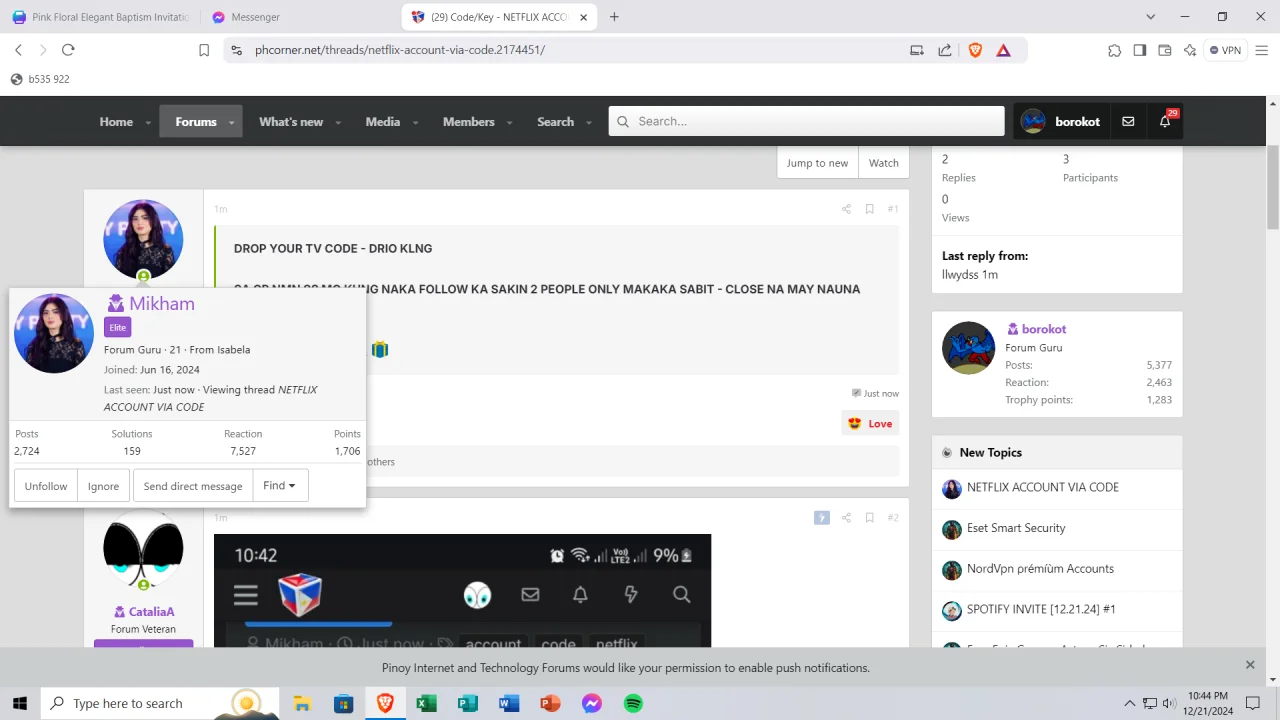1280x720 pixels.
Task: React with the Love button
Action: click(870, 423)
